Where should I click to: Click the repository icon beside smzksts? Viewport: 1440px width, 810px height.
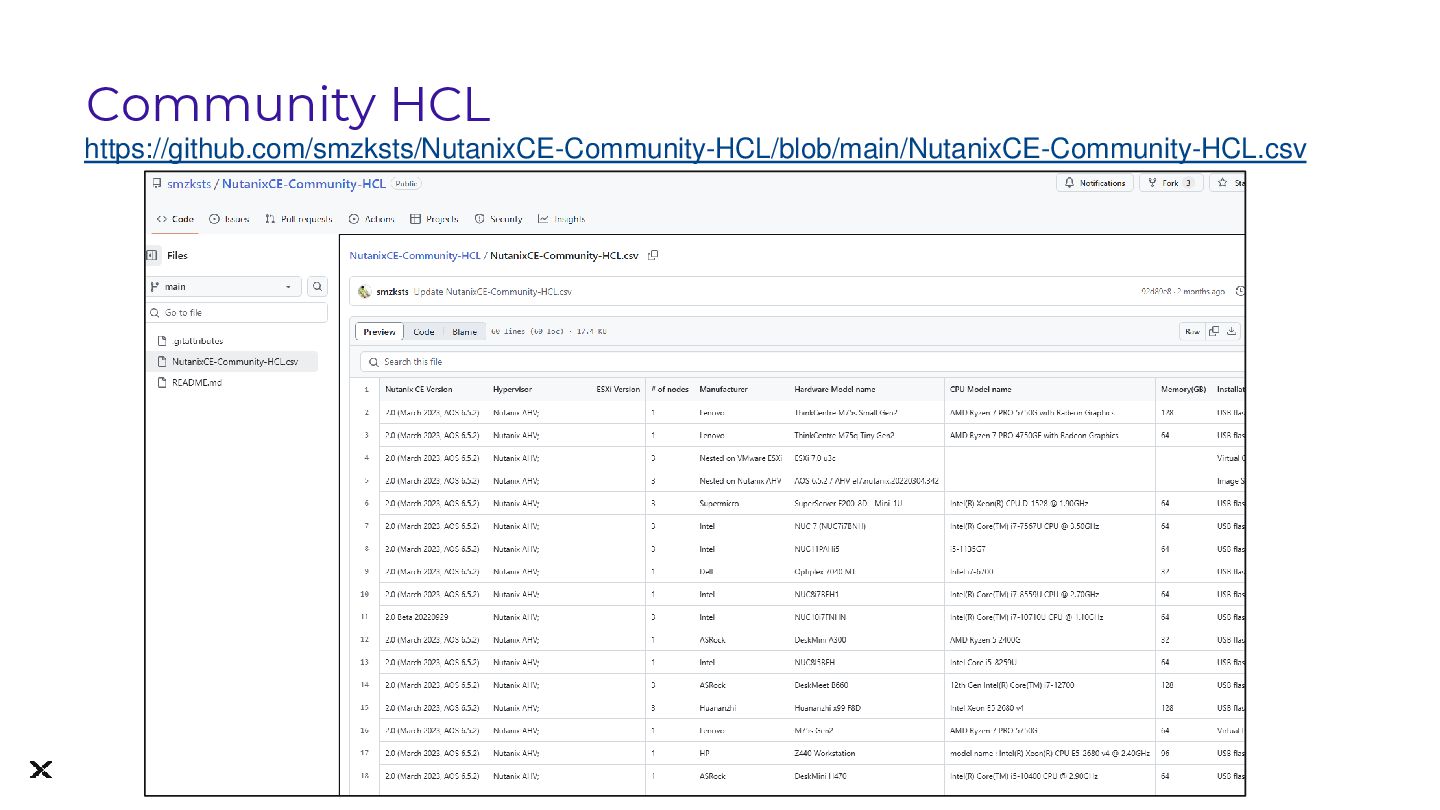click(x=157, y=184)
